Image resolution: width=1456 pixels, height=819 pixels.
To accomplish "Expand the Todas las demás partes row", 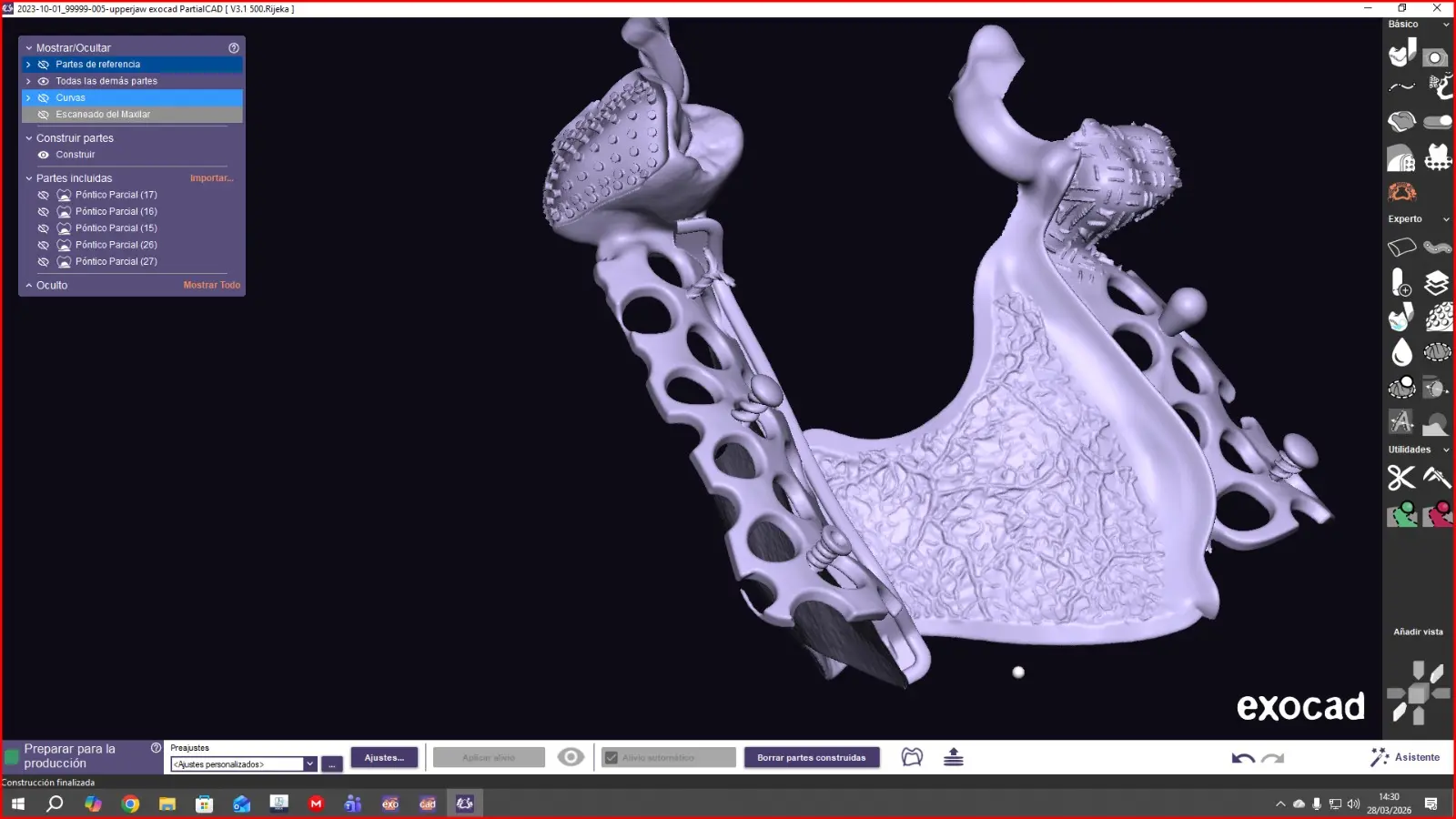I will [28, 81].
